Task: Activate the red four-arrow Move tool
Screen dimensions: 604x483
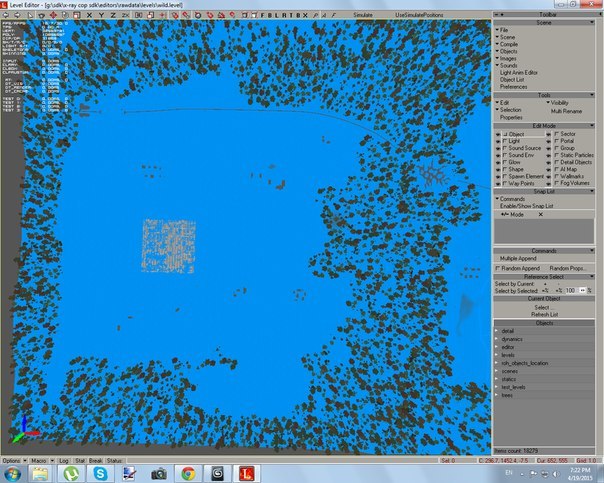Action: (x=53, y=15)
